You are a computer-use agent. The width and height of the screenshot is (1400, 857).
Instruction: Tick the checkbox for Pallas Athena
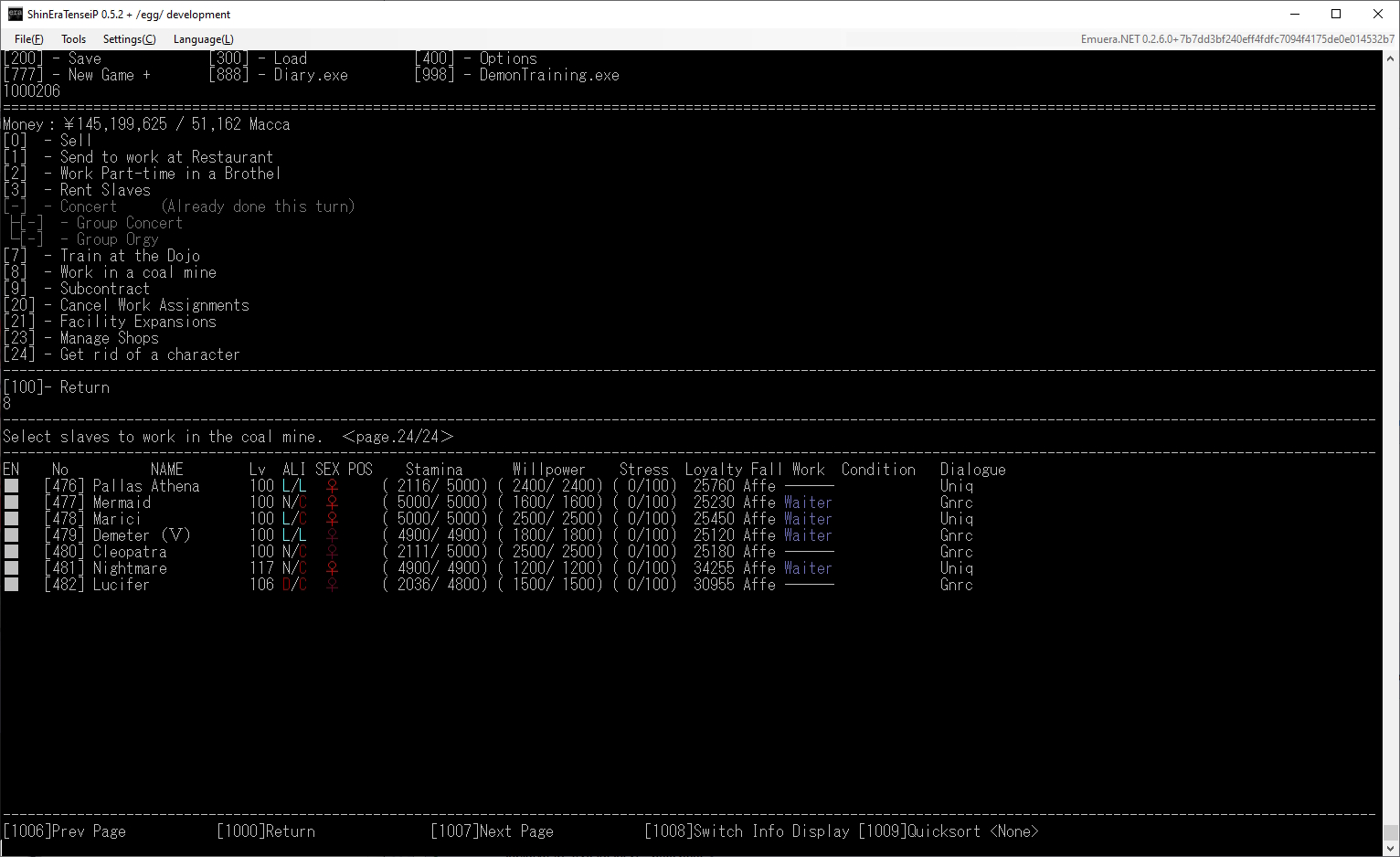click(12, 486)
